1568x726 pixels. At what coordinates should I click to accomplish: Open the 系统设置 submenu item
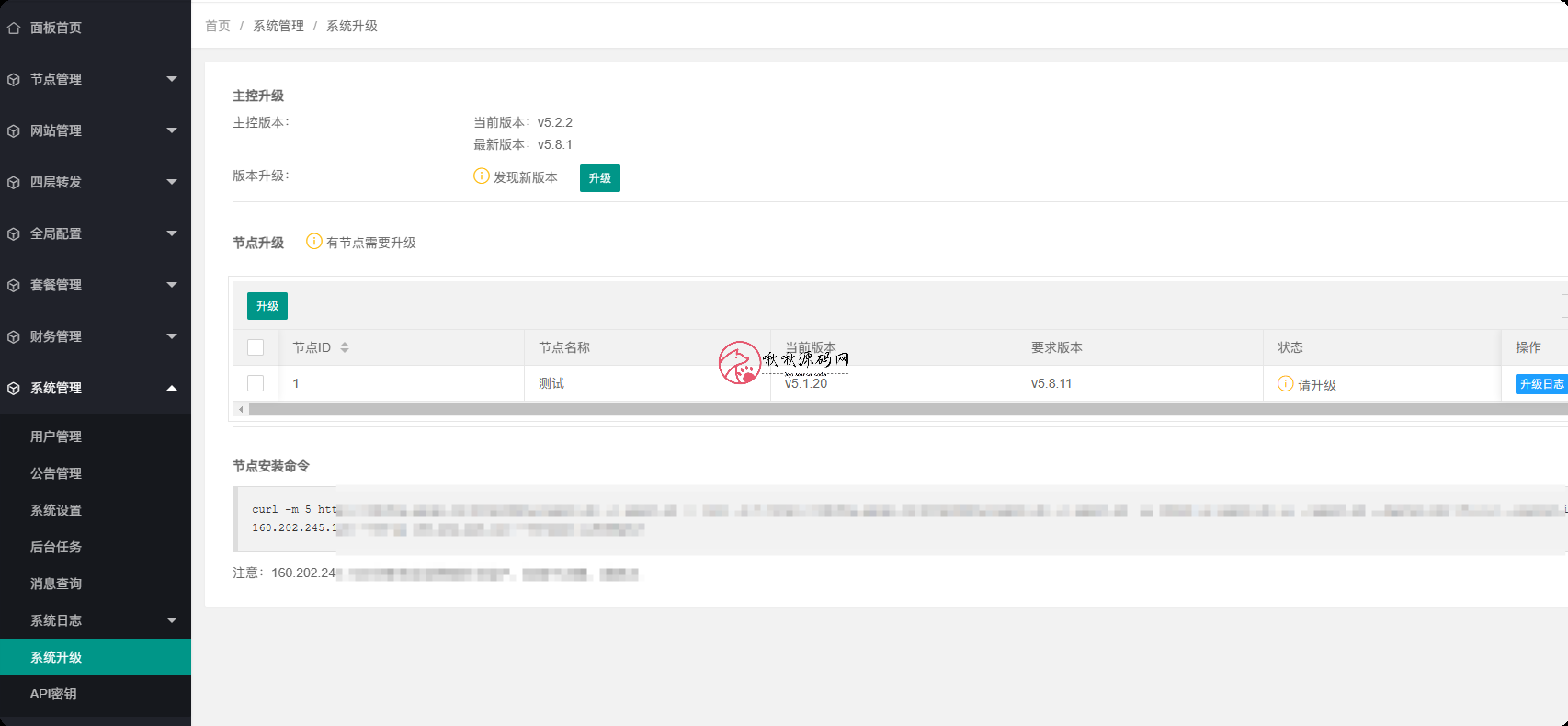click(96, 510)
